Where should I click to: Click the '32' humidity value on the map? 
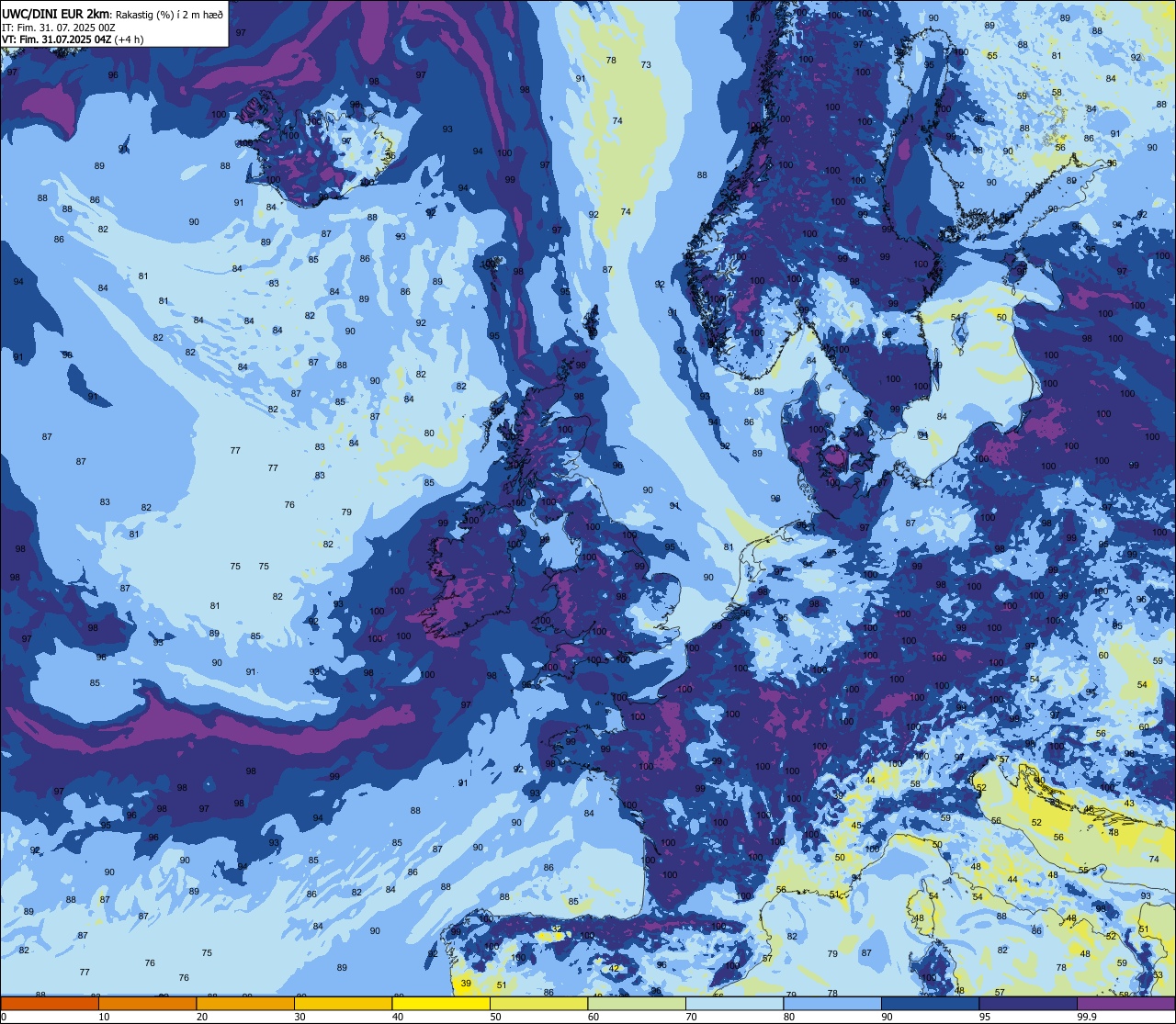(x=557, y=929)
